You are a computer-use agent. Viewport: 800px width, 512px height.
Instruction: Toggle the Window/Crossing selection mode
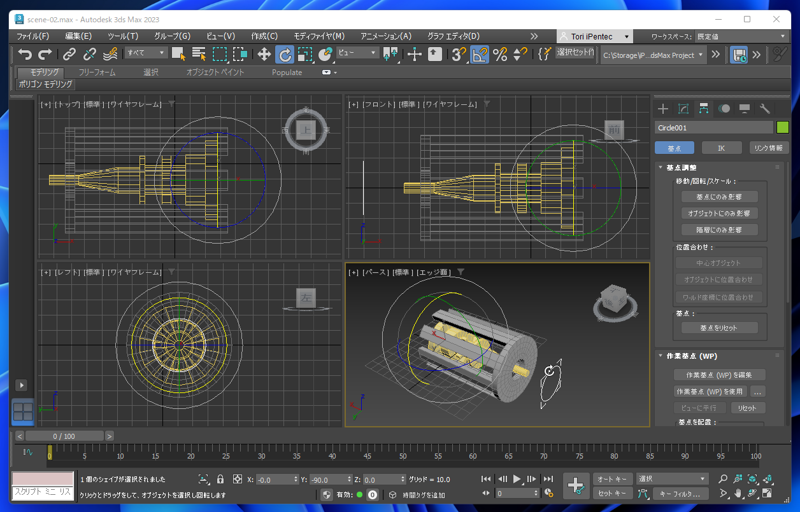point(240,54)
